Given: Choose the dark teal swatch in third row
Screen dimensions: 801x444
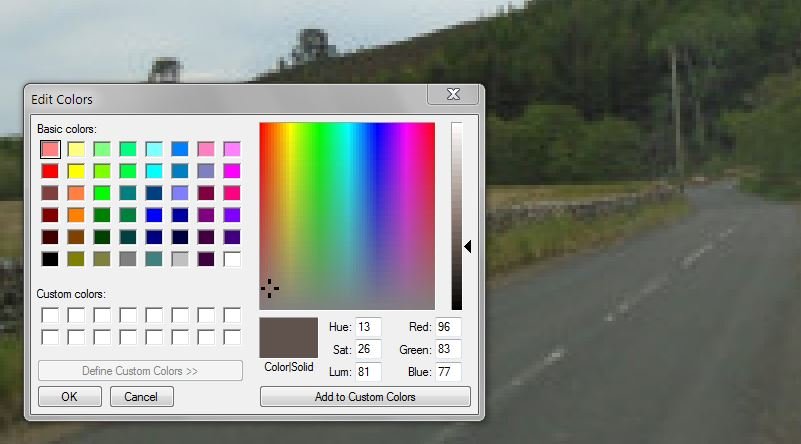Looking at the screenshot, I should coord(128,193).
